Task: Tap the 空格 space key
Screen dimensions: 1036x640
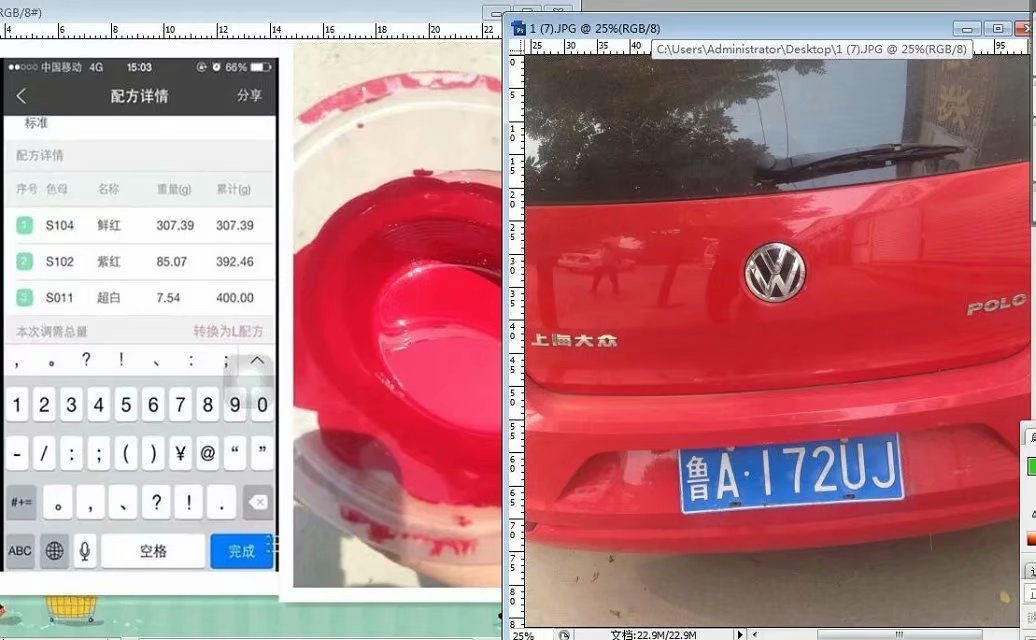Action: [153, 551]
